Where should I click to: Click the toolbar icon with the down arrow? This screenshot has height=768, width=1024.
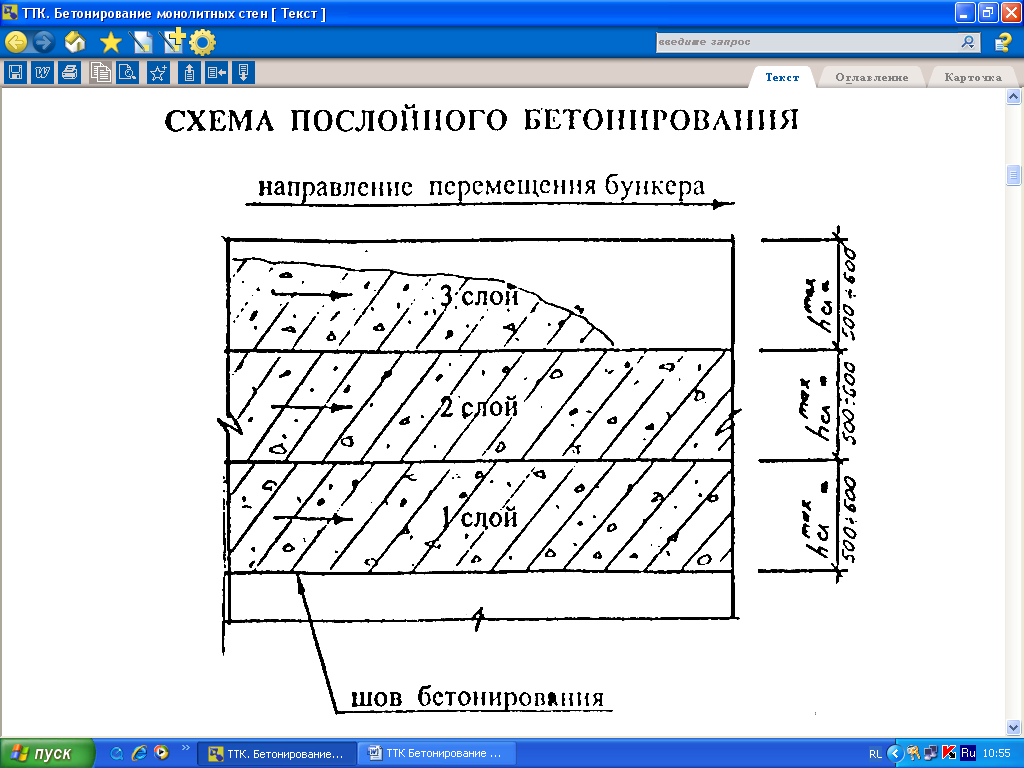point(243,72)
